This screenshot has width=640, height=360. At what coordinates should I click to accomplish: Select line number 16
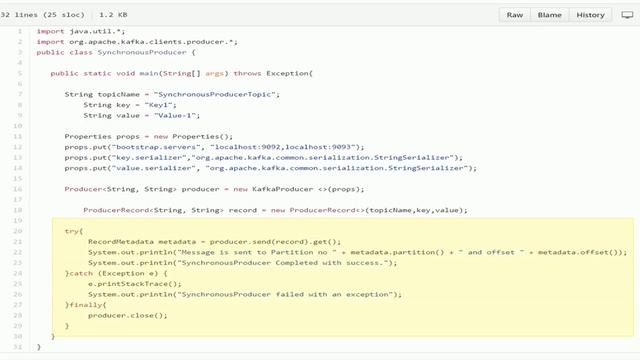(18, 189)
